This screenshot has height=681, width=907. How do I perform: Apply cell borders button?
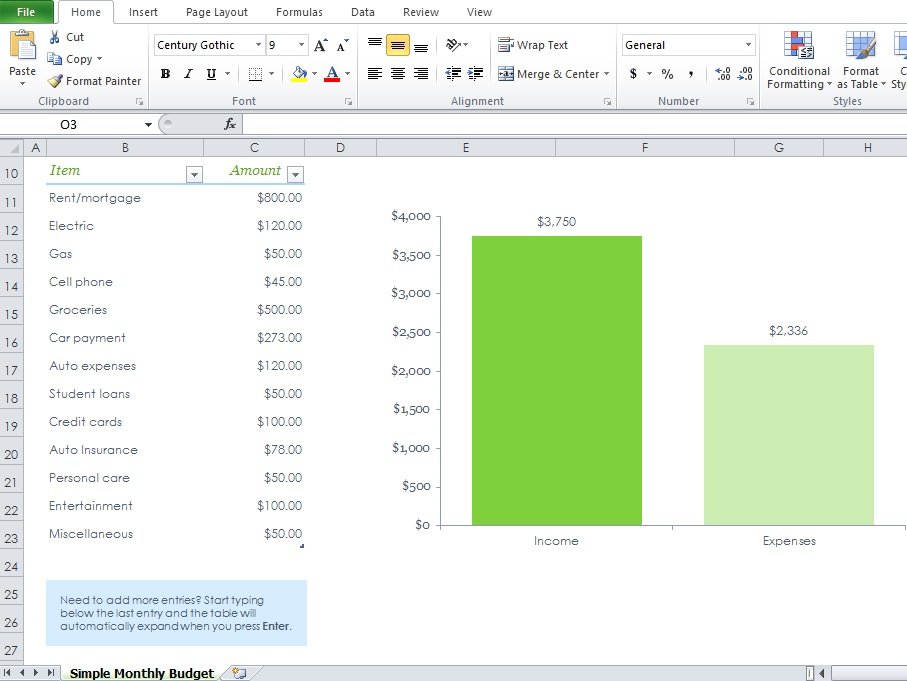pos(255,73)
